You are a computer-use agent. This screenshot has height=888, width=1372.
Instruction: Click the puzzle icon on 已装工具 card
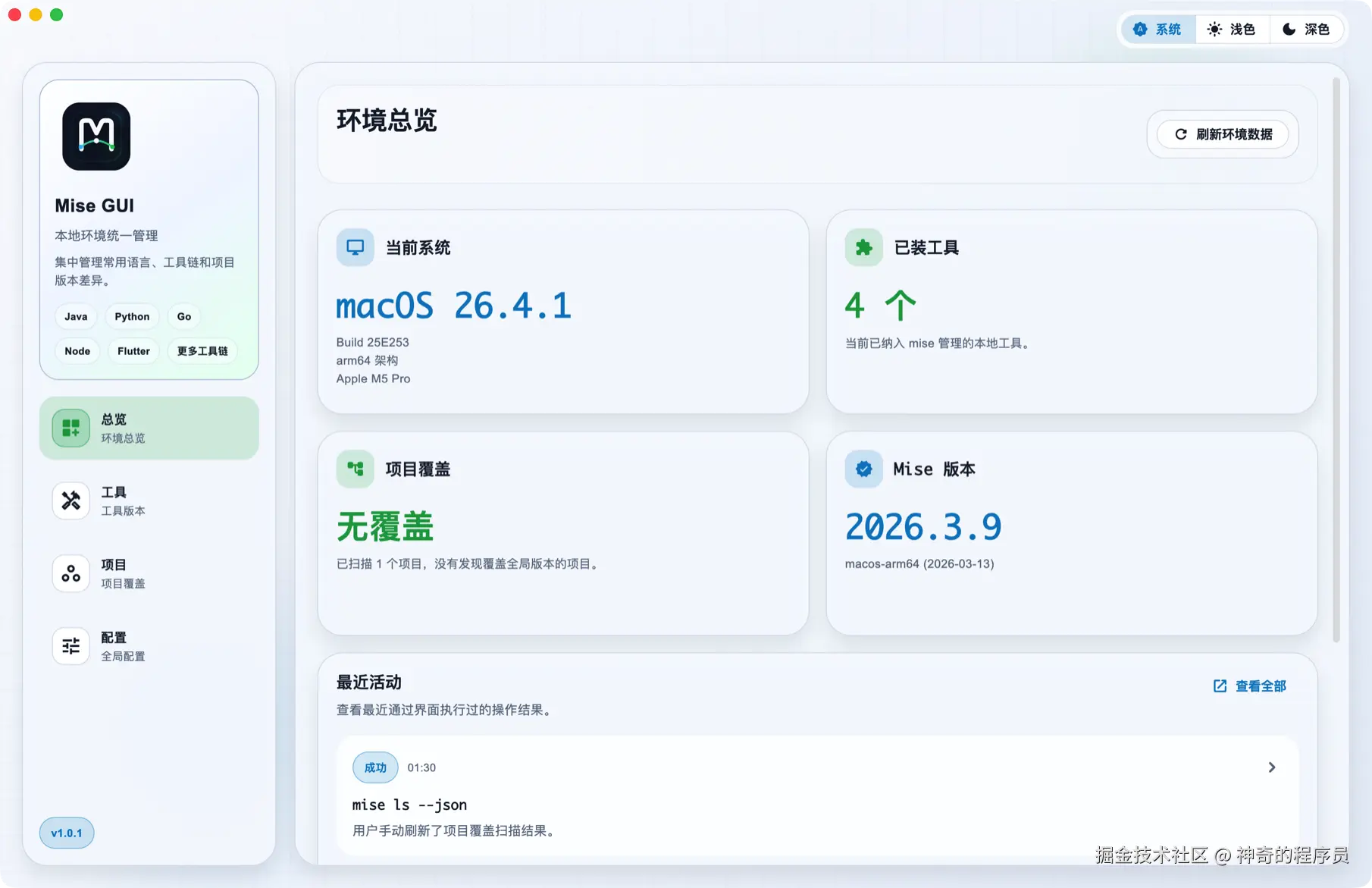tap(864, 247)
